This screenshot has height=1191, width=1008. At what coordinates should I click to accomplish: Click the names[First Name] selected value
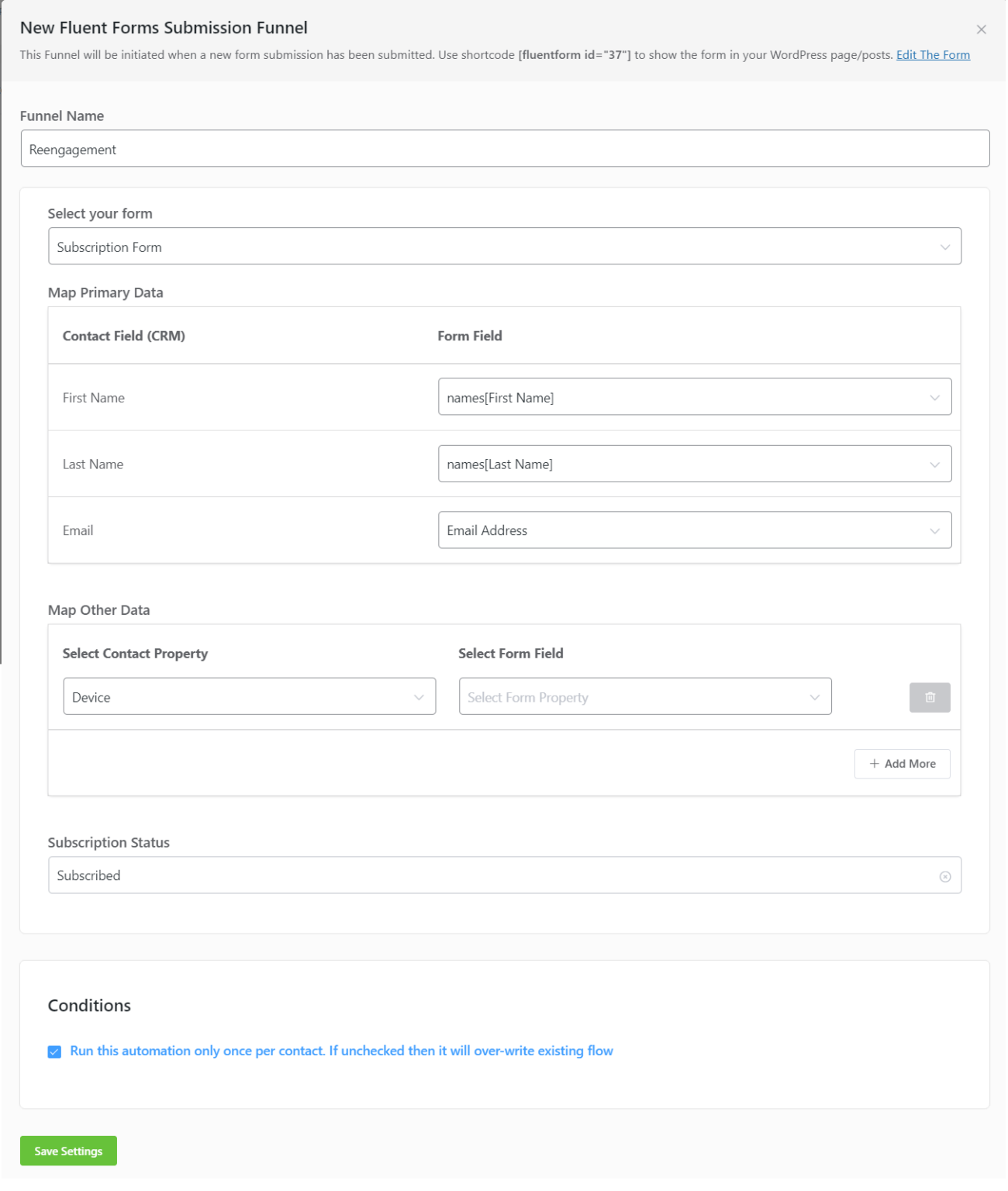click(x=501, y=397)
